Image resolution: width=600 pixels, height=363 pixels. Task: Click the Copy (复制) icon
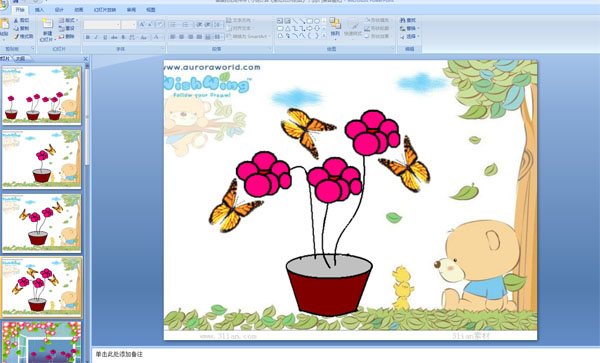16,28
